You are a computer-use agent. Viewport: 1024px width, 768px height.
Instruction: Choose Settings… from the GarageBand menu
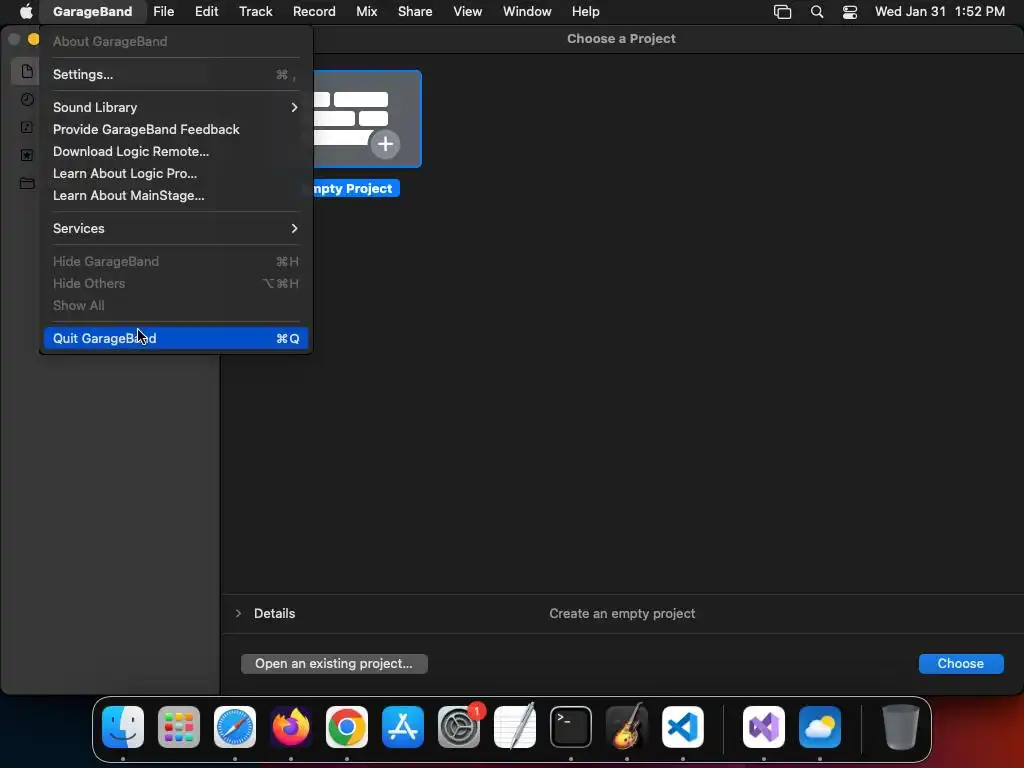point(176,74)
